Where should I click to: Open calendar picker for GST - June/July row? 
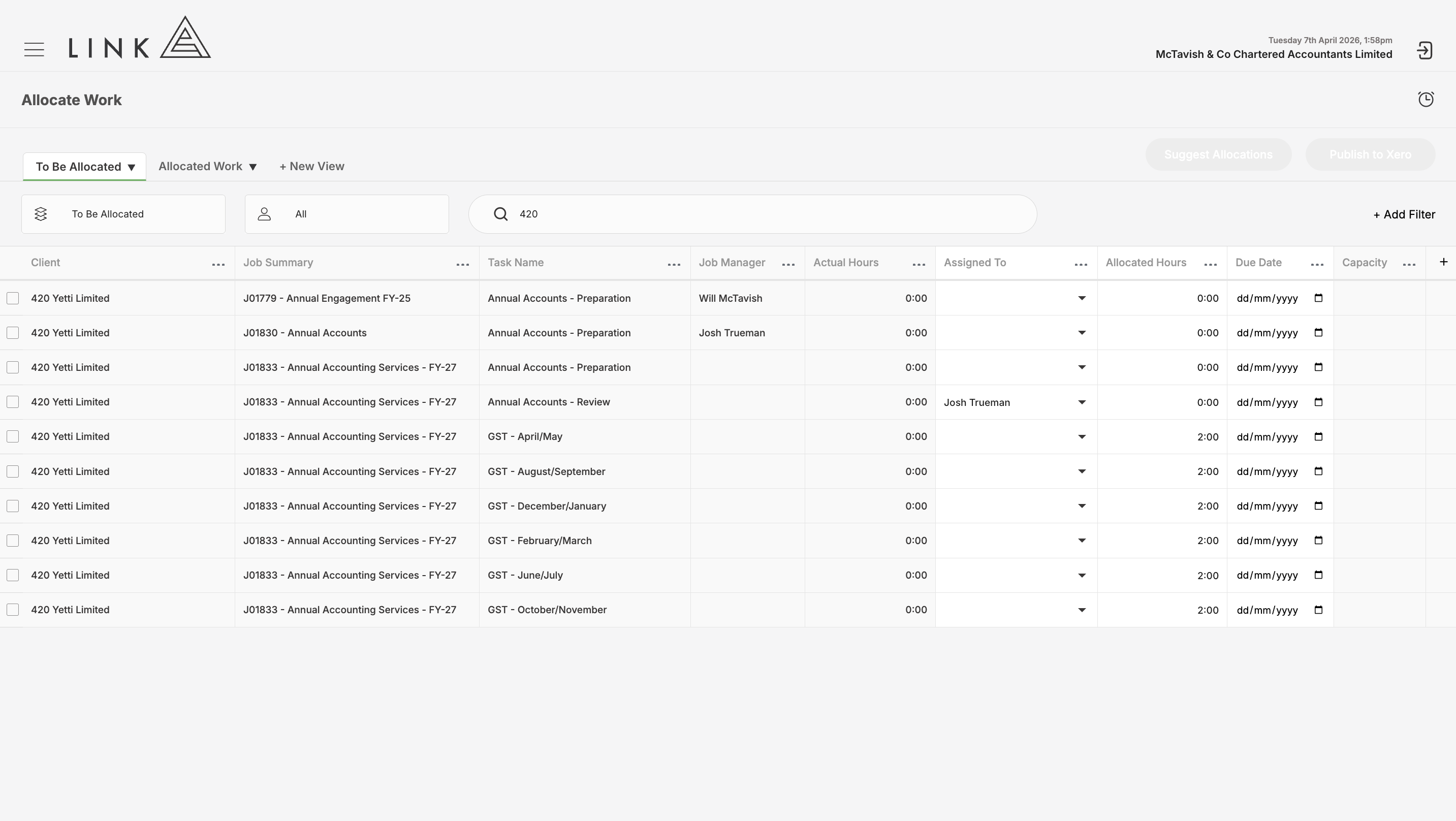click(x=1319, y=575)
